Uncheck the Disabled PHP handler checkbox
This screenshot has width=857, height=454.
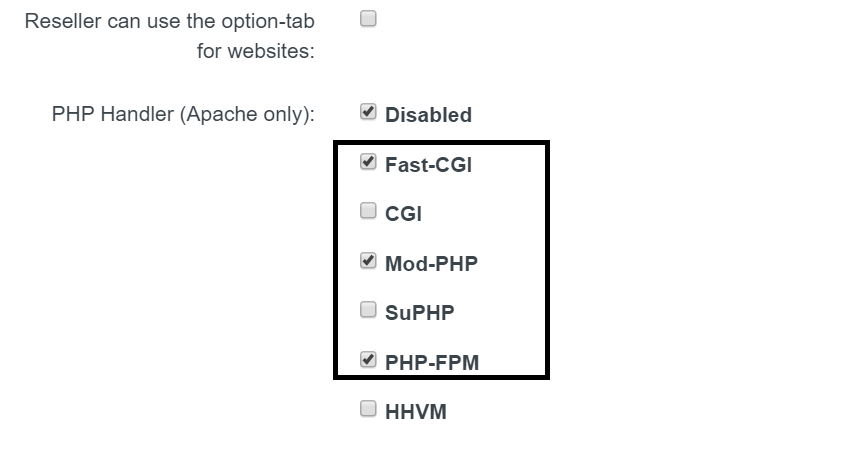point(368,112)
